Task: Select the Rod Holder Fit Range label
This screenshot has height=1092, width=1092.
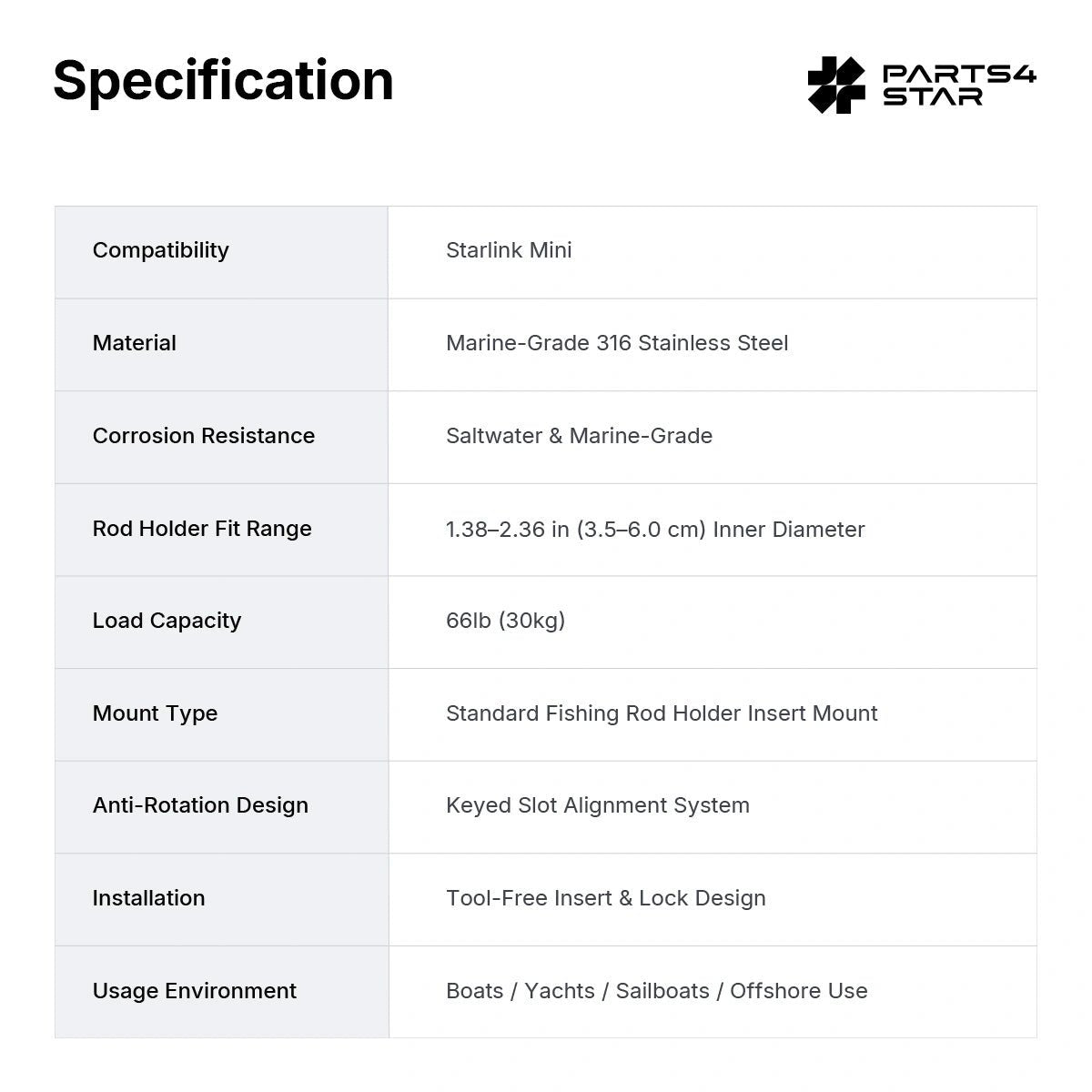Action: (x=202, y=529)
